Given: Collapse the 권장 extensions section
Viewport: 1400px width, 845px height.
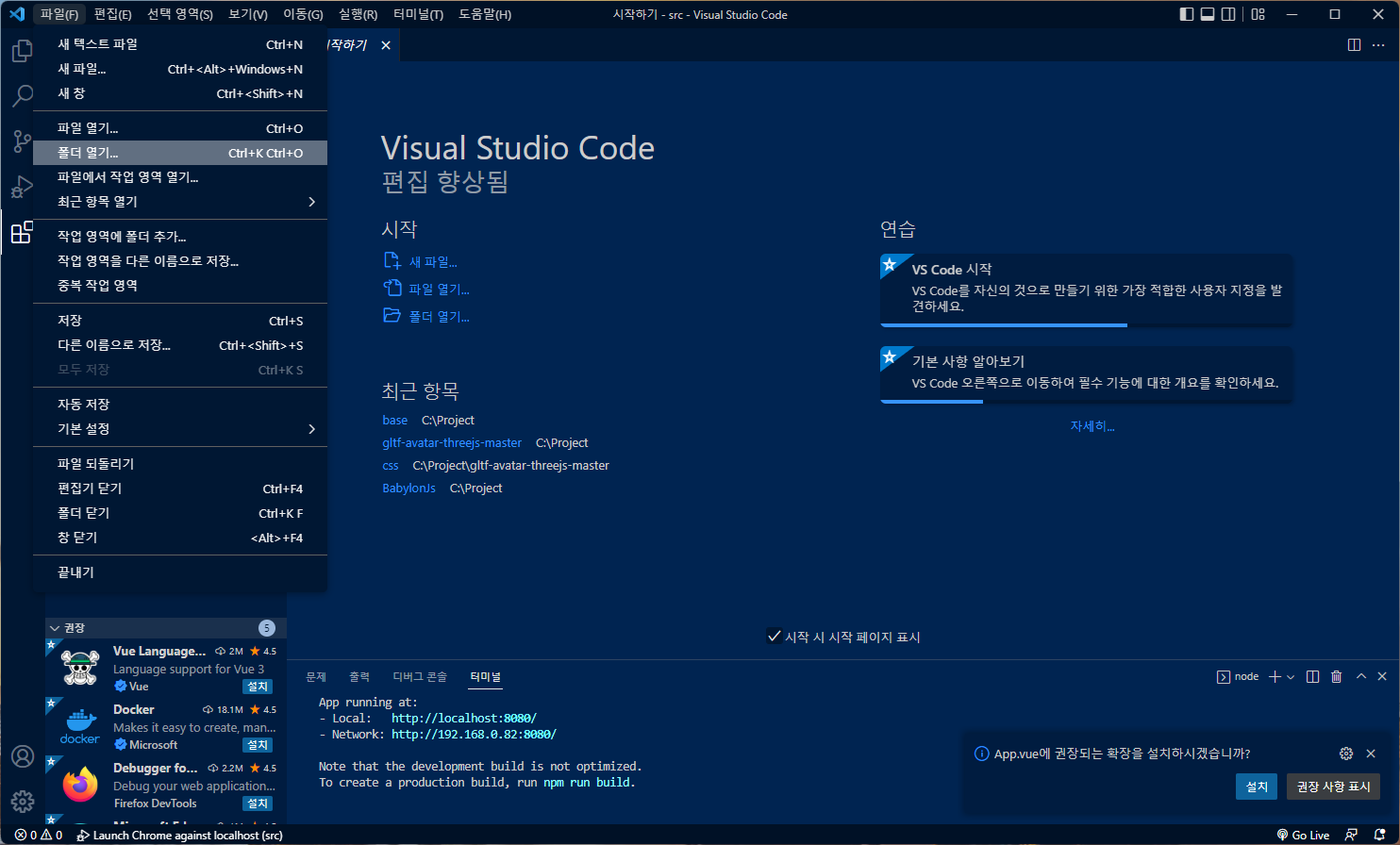Looking at the screenshot, I should (55, 628).
